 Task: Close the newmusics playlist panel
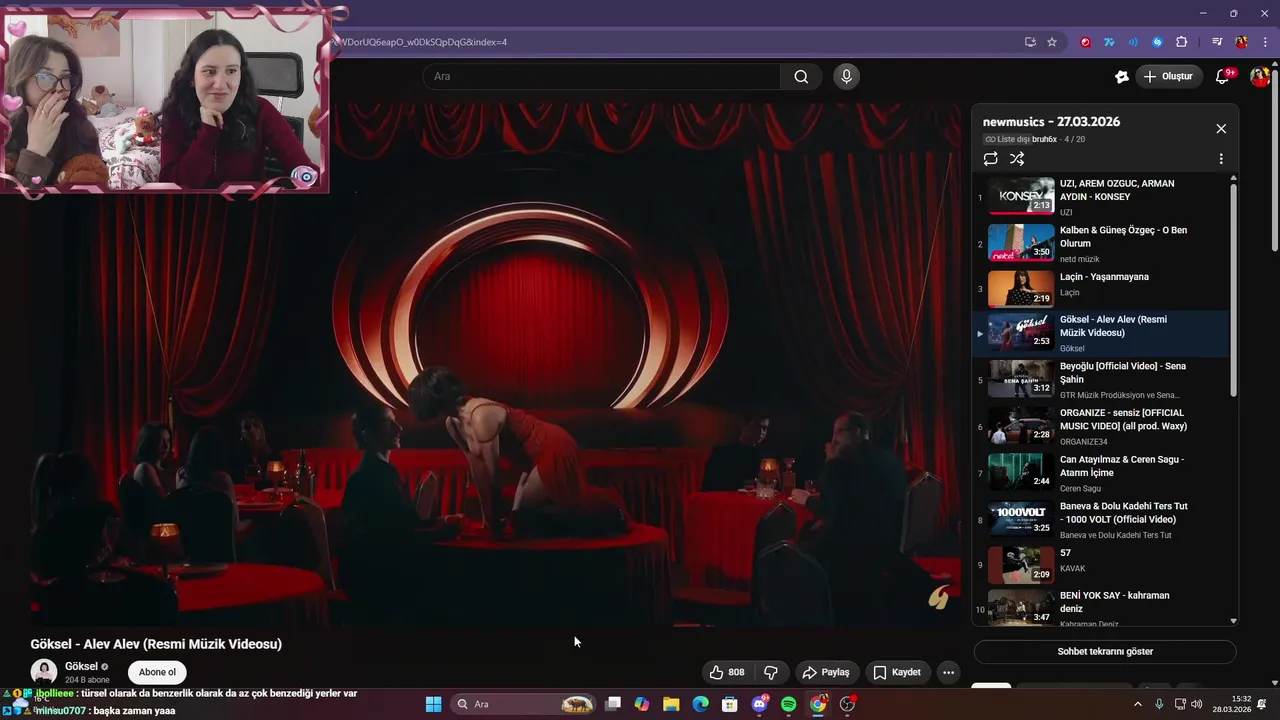pos(1221,128)
